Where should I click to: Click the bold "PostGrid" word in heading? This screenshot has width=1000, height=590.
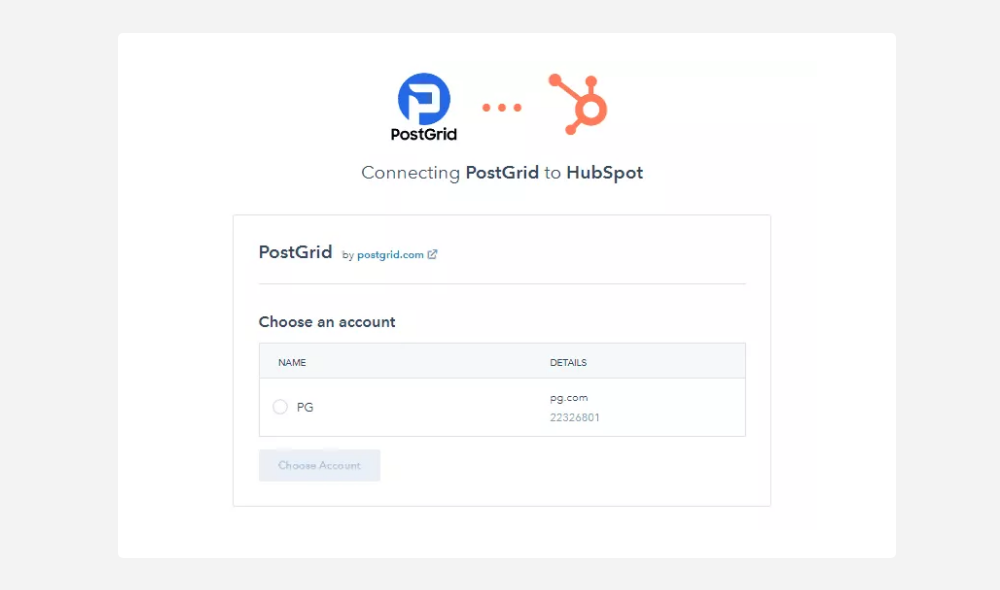pyautogui.click(x=502, y=173)
